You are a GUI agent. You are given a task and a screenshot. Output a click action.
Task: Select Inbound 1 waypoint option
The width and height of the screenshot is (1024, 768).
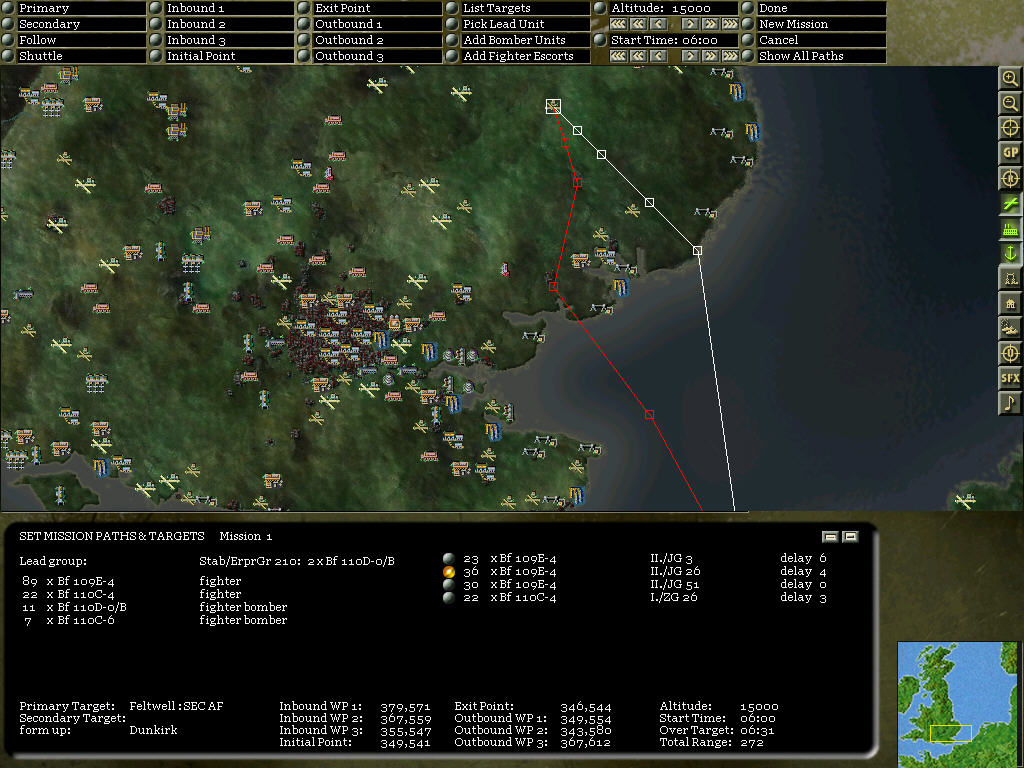click(221, 8)
